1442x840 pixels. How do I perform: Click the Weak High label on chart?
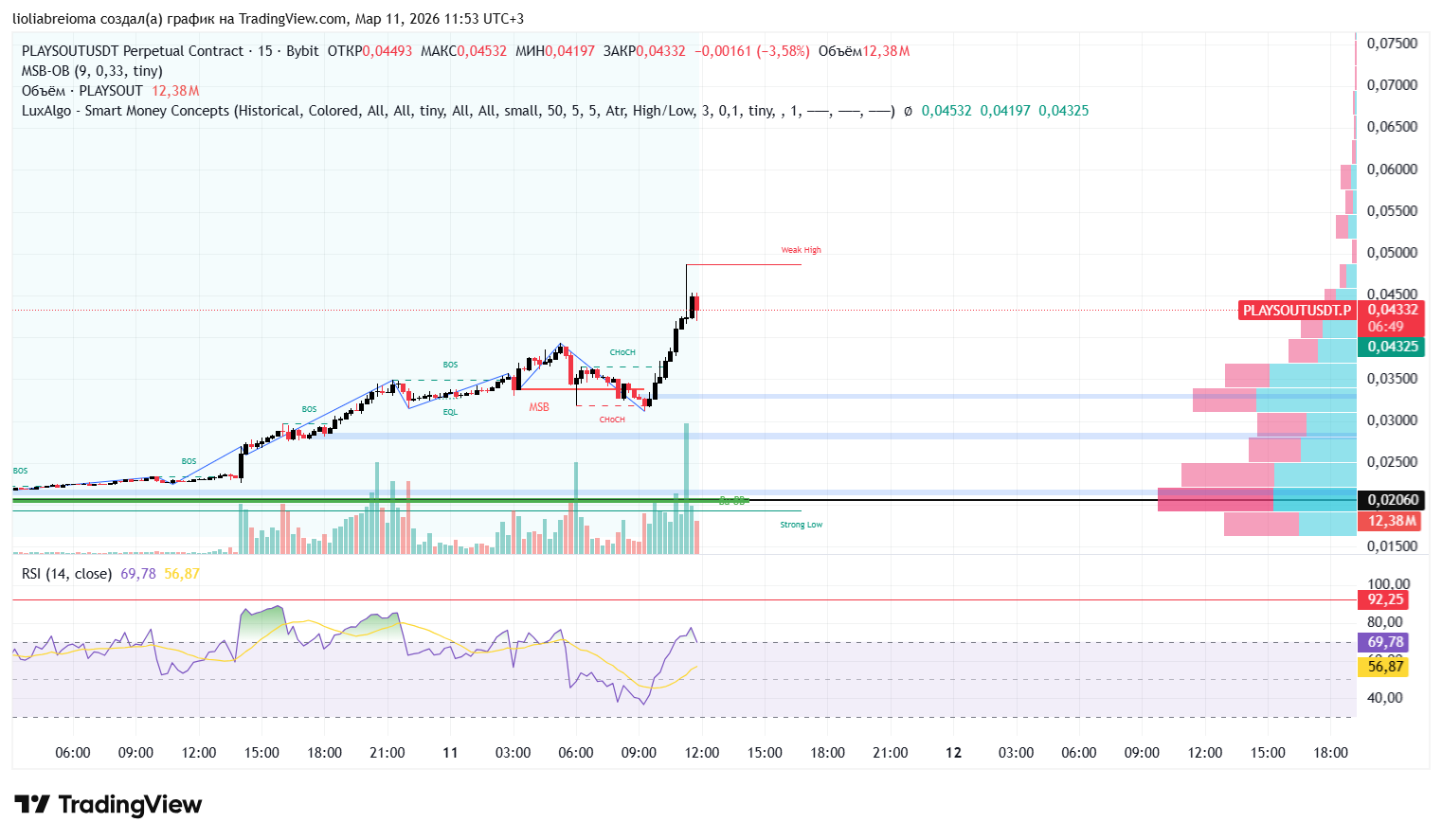tap(801, 250)
